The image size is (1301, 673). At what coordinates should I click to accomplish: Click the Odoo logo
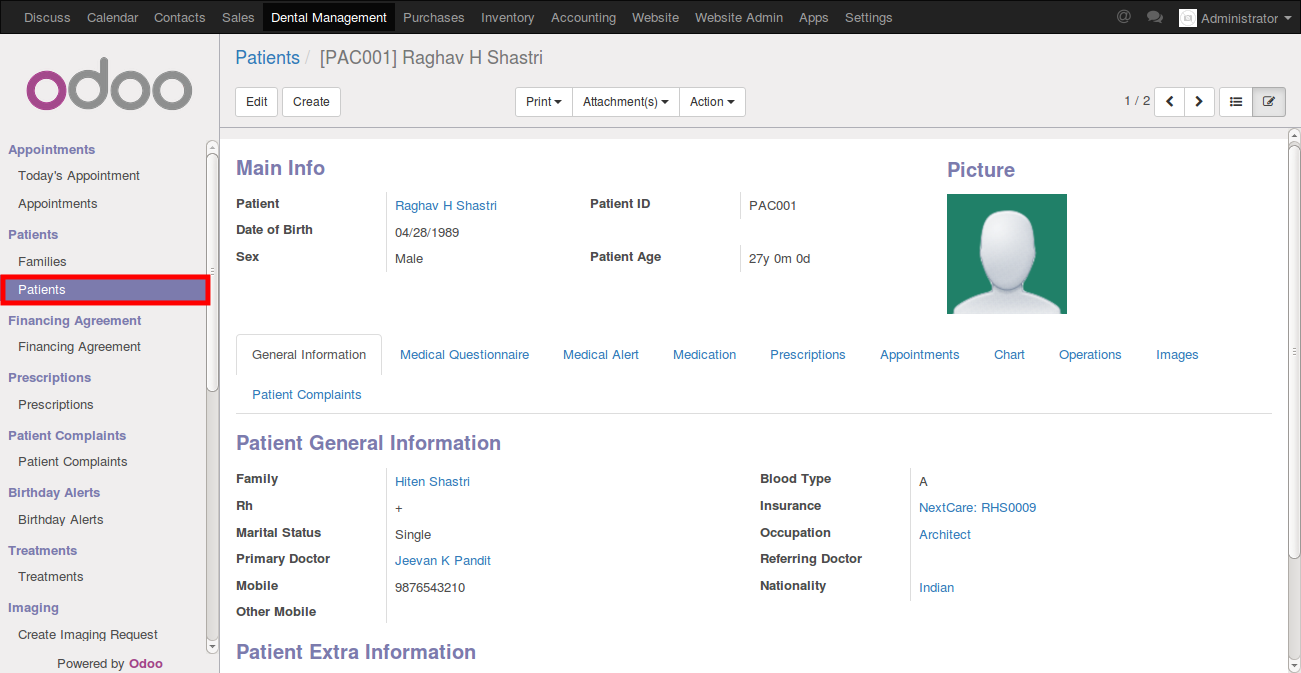click(109, 90)
